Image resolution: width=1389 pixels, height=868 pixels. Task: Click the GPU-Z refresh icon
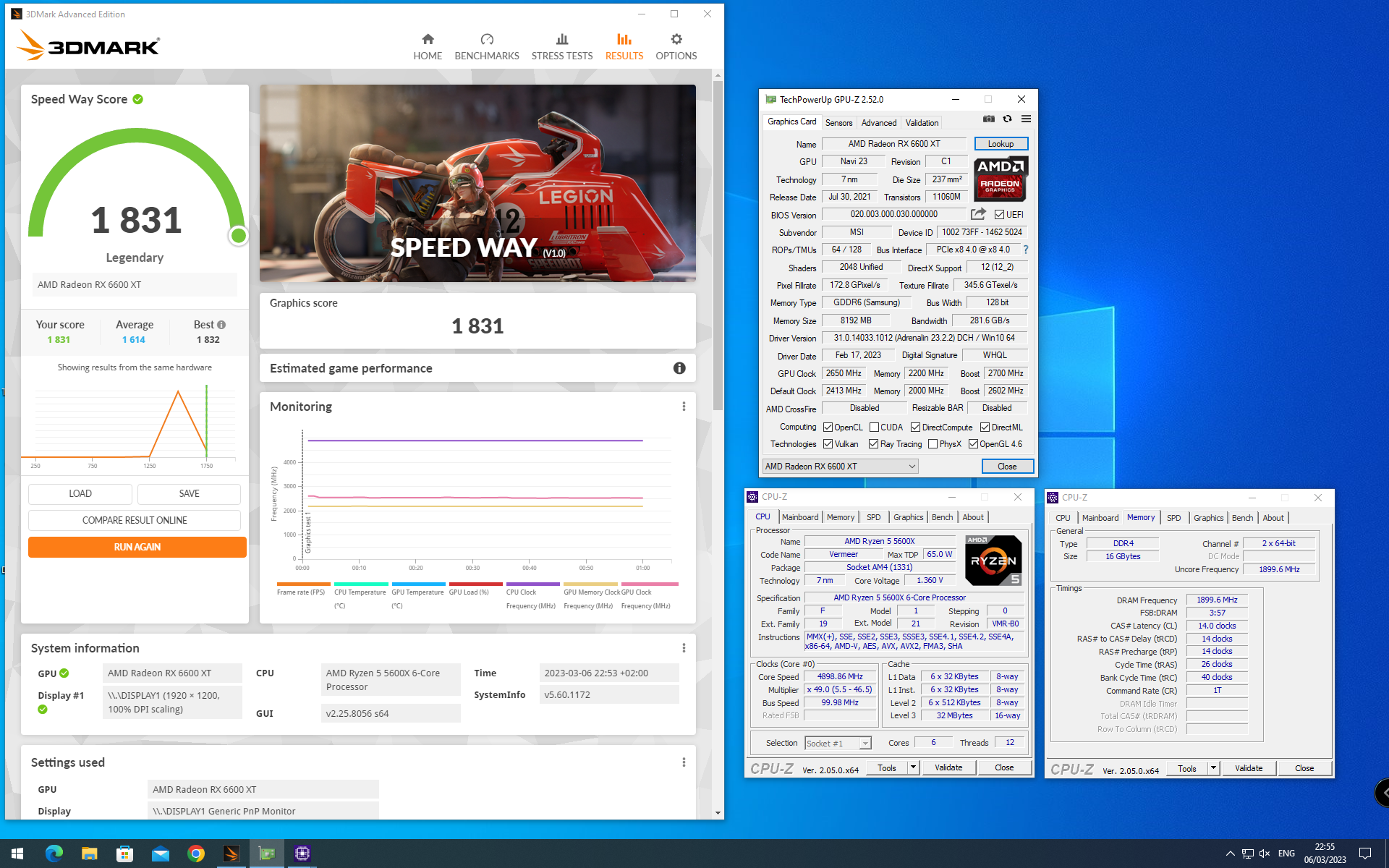(1007, 119)
